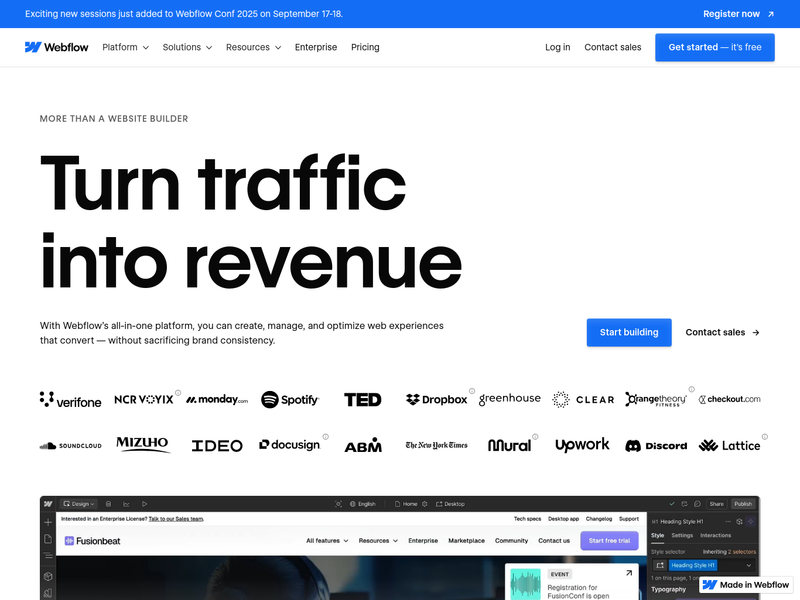800x600 pixels.
Task: Select the greenhouse logo
Action: tap(510, 399)
